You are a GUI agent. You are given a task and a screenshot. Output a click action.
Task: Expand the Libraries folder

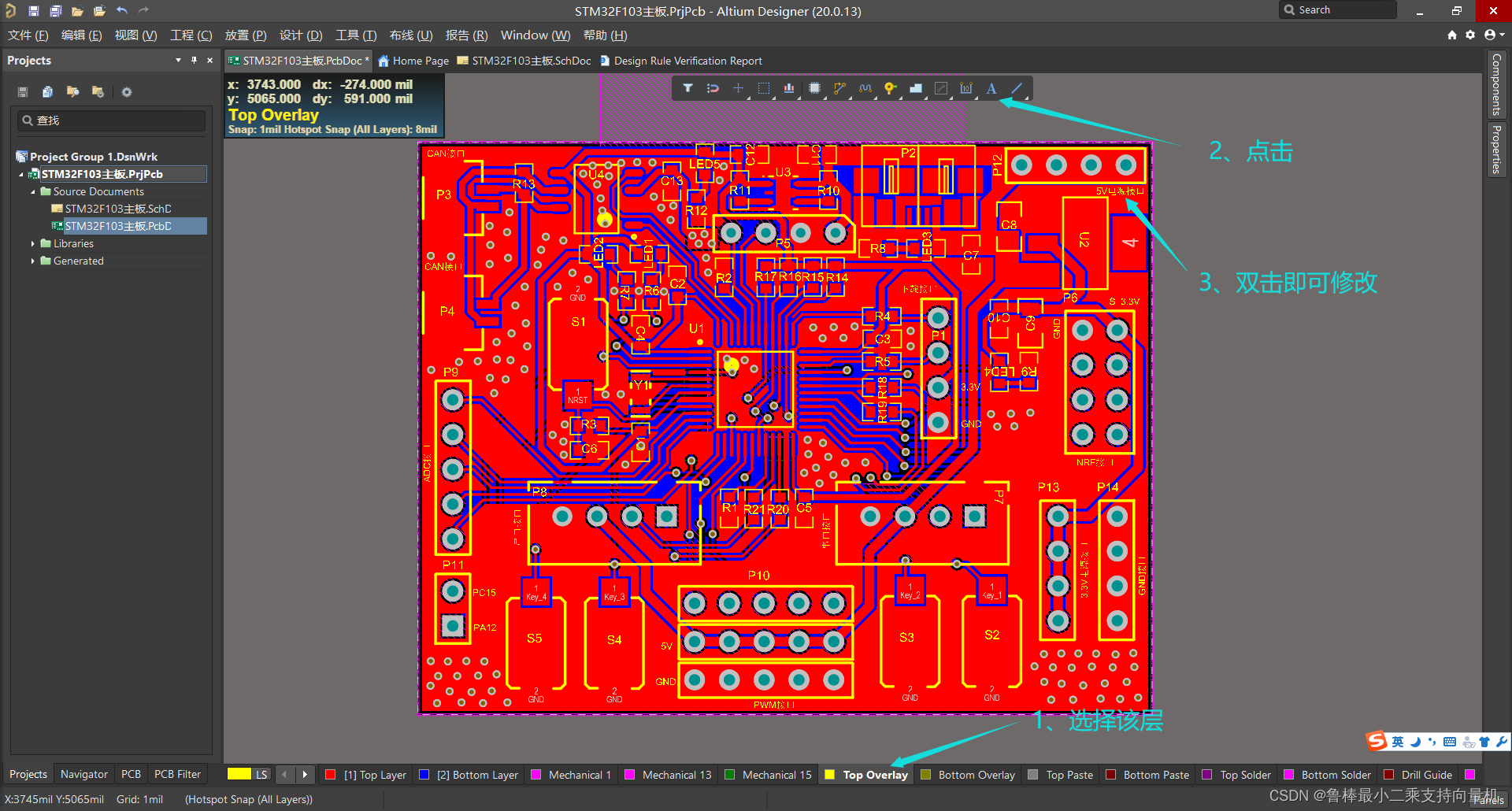(33, 243)
